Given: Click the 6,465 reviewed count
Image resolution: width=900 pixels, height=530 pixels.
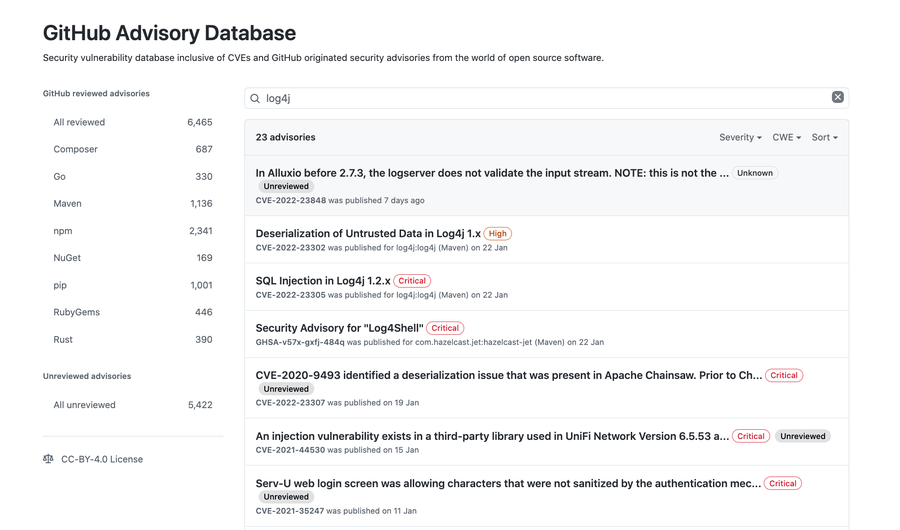Looking at the screenshot, I should pos(200,122).
